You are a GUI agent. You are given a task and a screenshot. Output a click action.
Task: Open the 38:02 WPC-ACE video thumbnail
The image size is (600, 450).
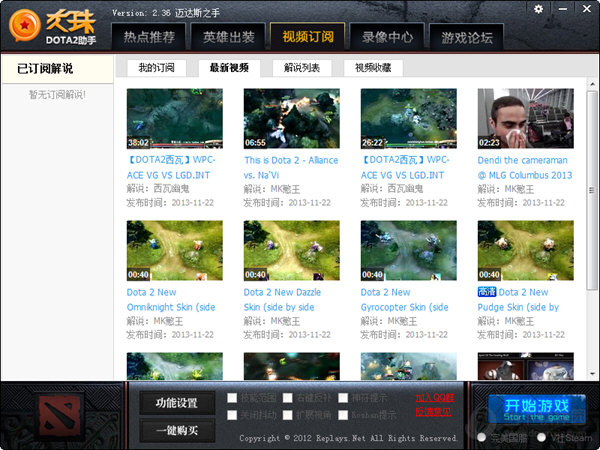[174, 119]
